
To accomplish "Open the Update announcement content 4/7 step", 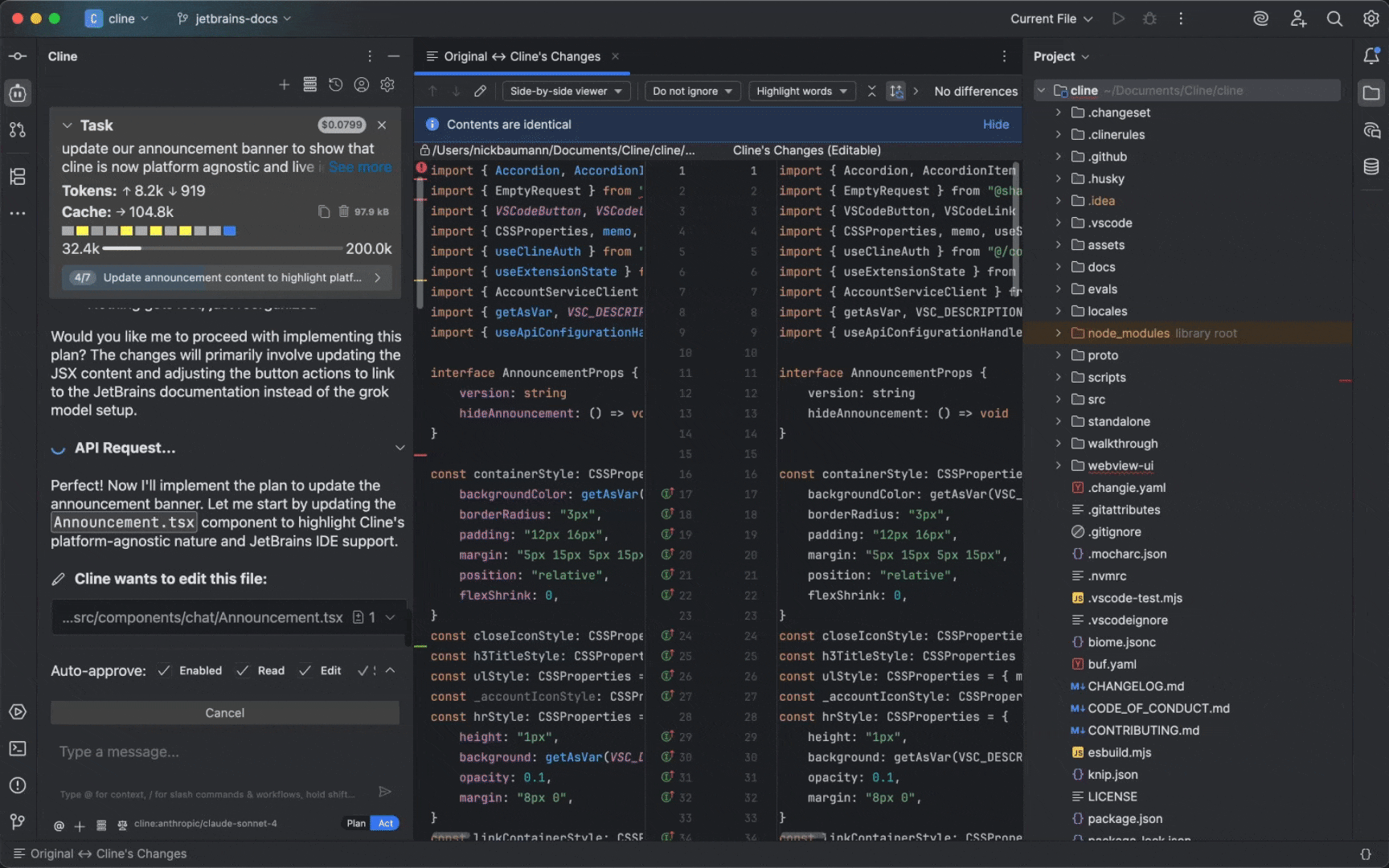I will 225,277.
